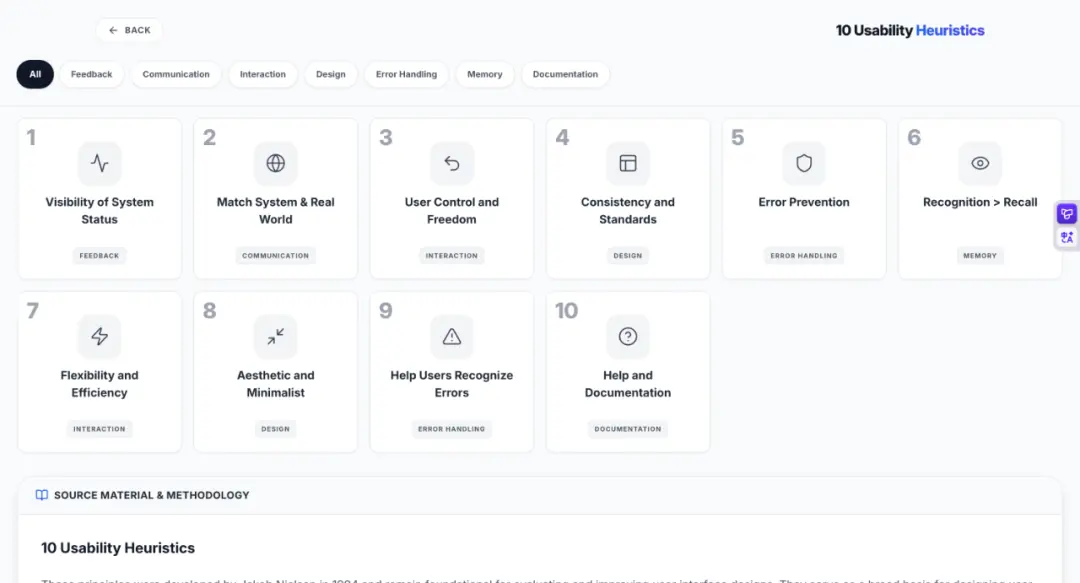This screenshot has height=583, width=1080.
Task: Click the purple extension icon at the right edge
Action: coord(1067,214)
